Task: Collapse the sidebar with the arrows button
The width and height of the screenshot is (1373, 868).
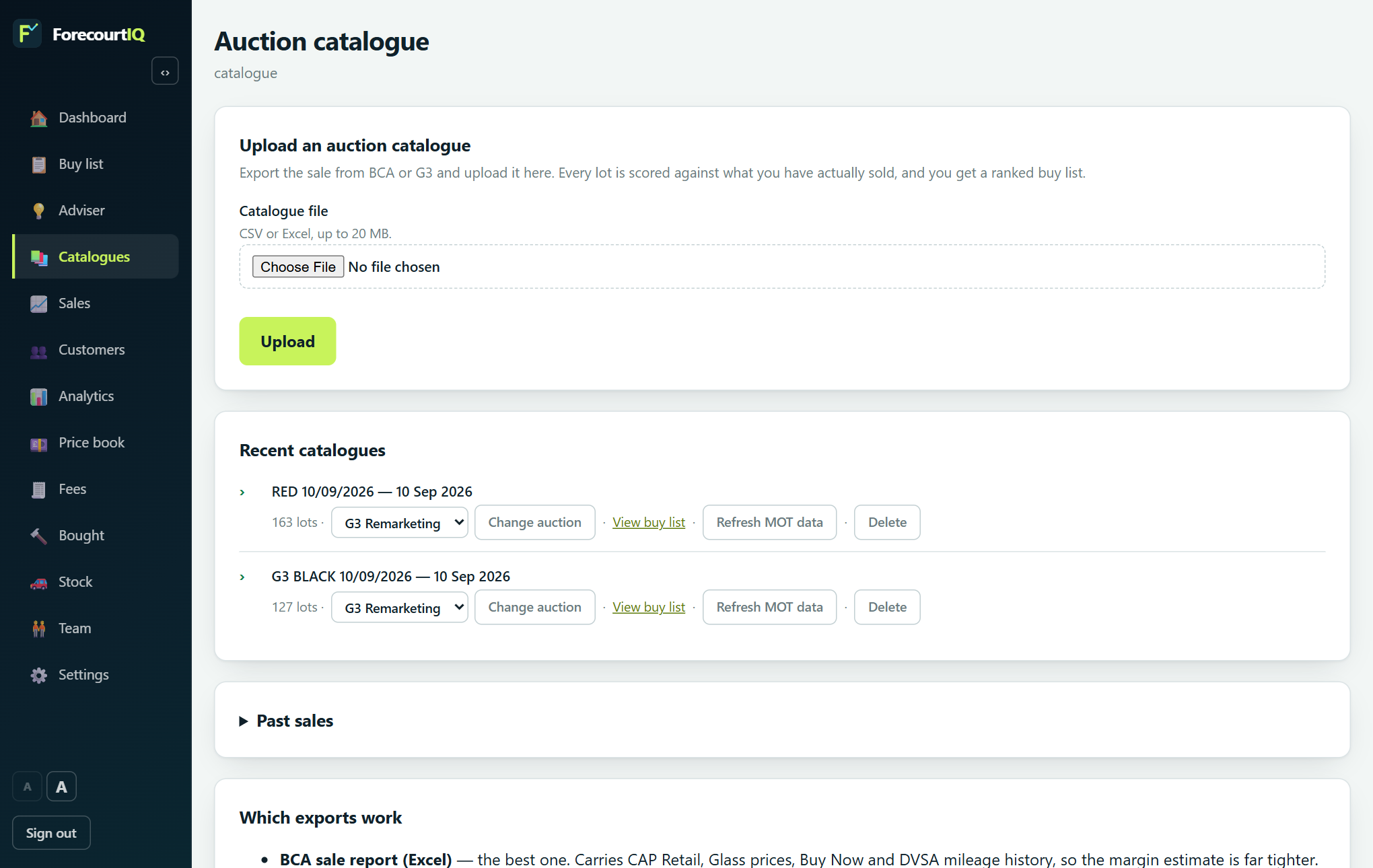Action: click(165, 71)
